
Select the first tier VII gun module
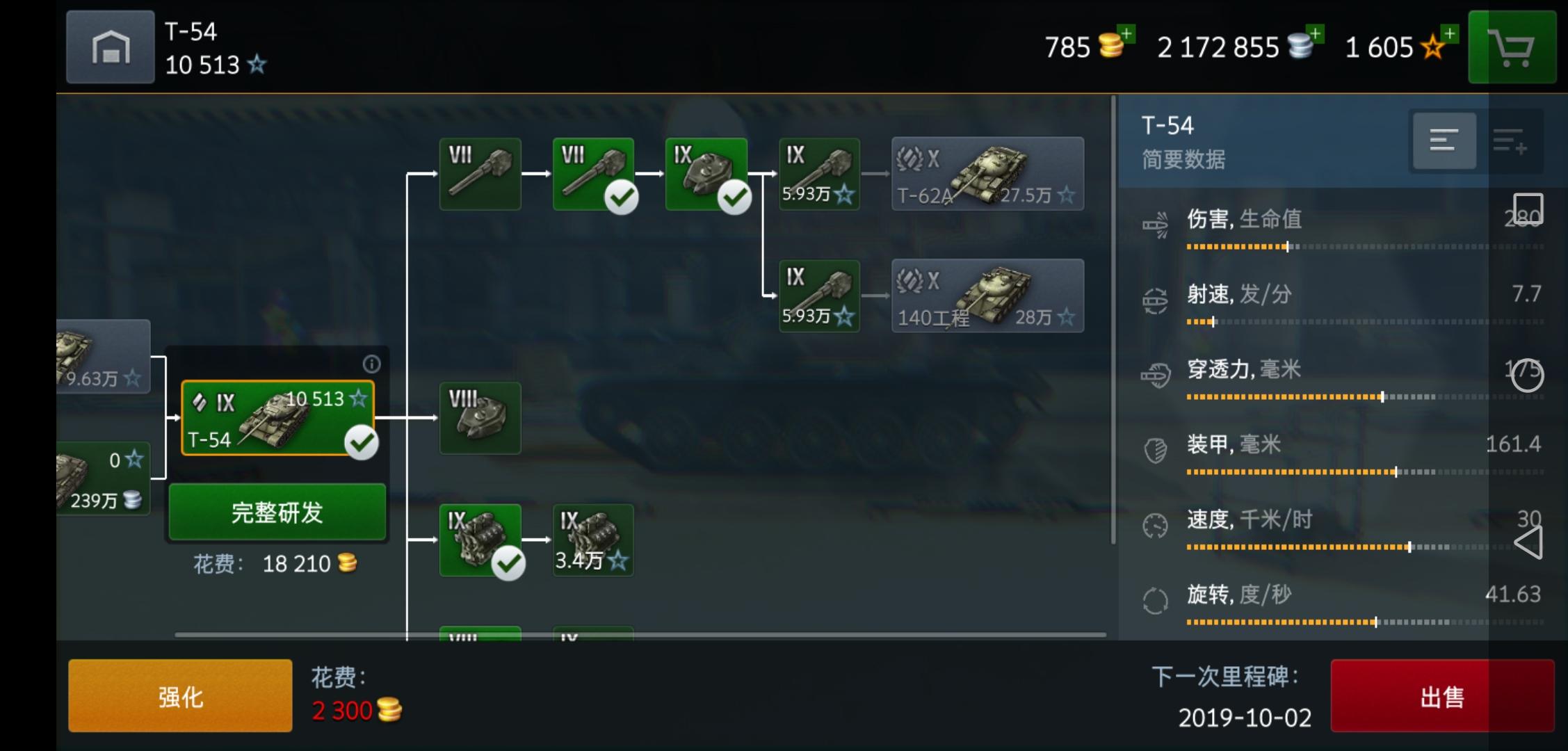pyautogui.click(x=480, y=174)
